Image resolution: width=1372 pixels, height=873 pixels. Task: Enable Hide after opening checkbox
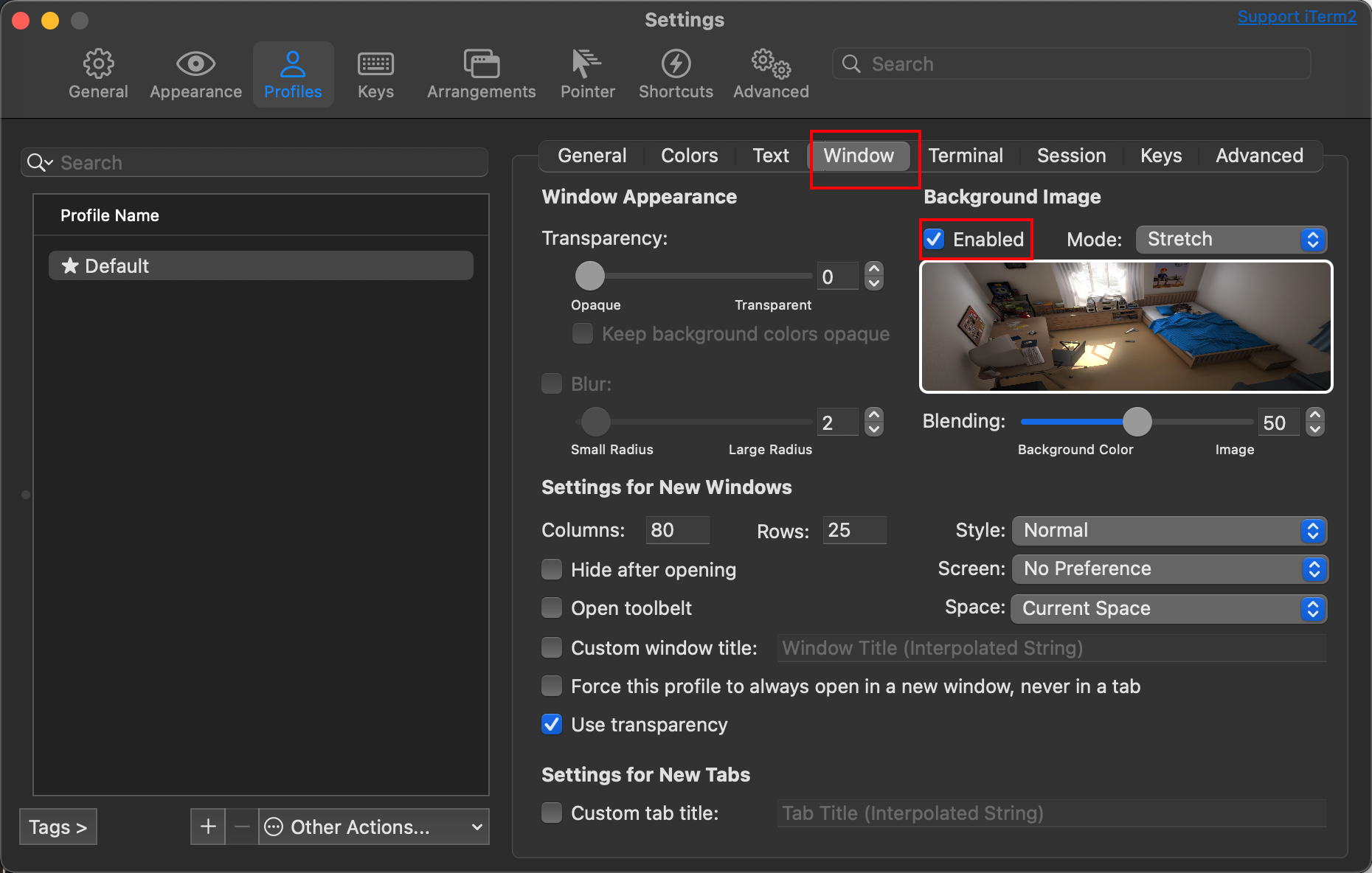(552, 569)
